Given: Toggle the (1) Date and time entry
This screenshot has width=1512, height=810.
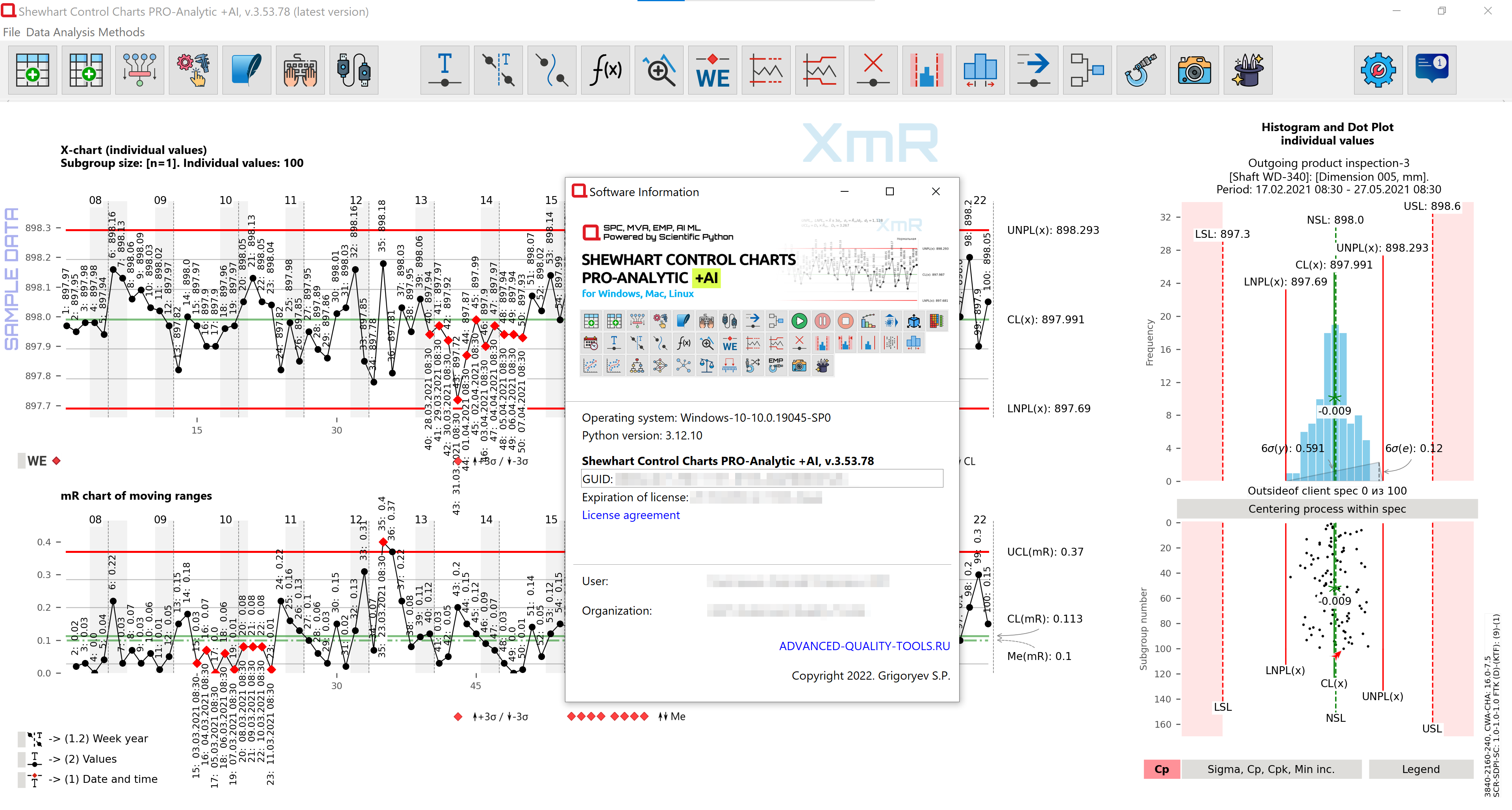Looking at the screenshot, I should tap(88, 779).
